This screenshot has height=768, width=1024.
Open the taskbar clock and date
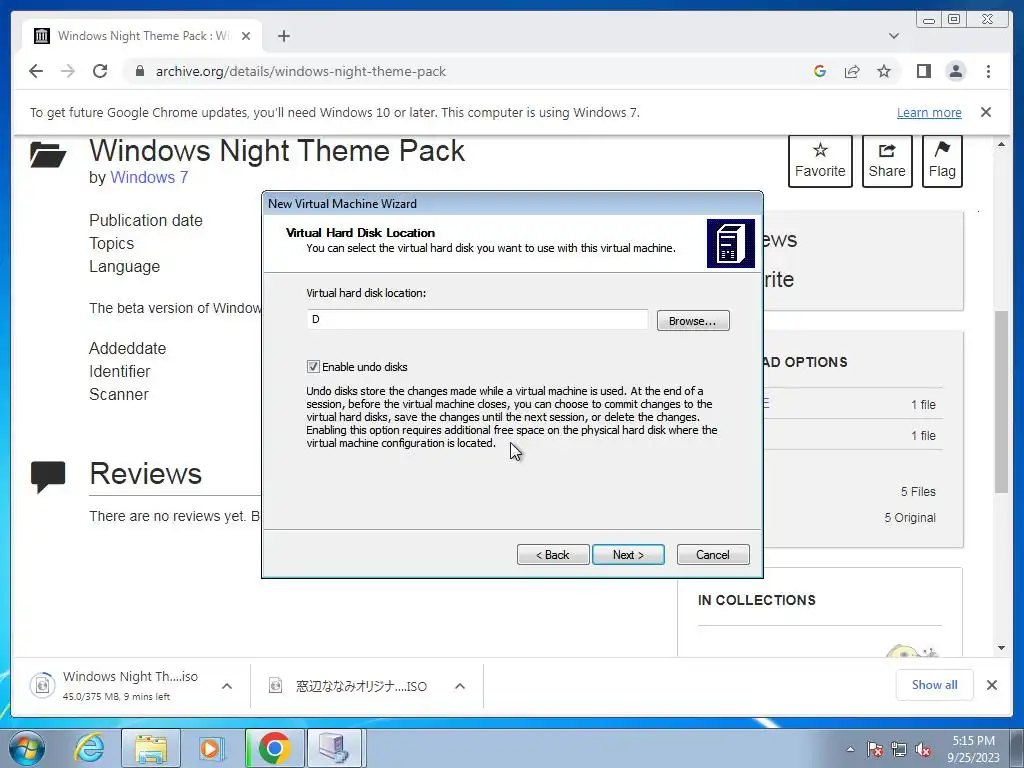[x=973, y=749]
